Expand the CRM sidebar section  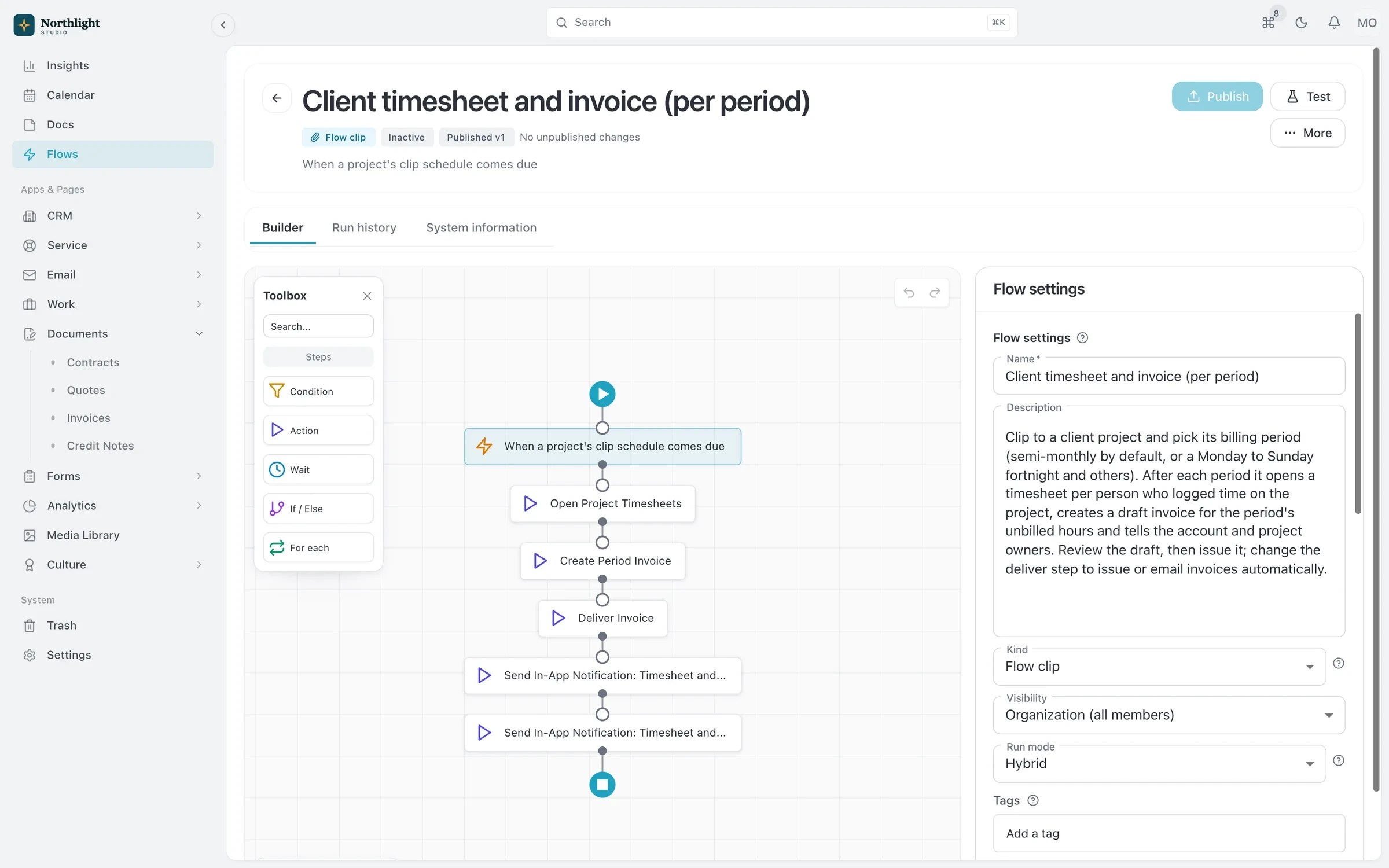(x=113, y=216)
